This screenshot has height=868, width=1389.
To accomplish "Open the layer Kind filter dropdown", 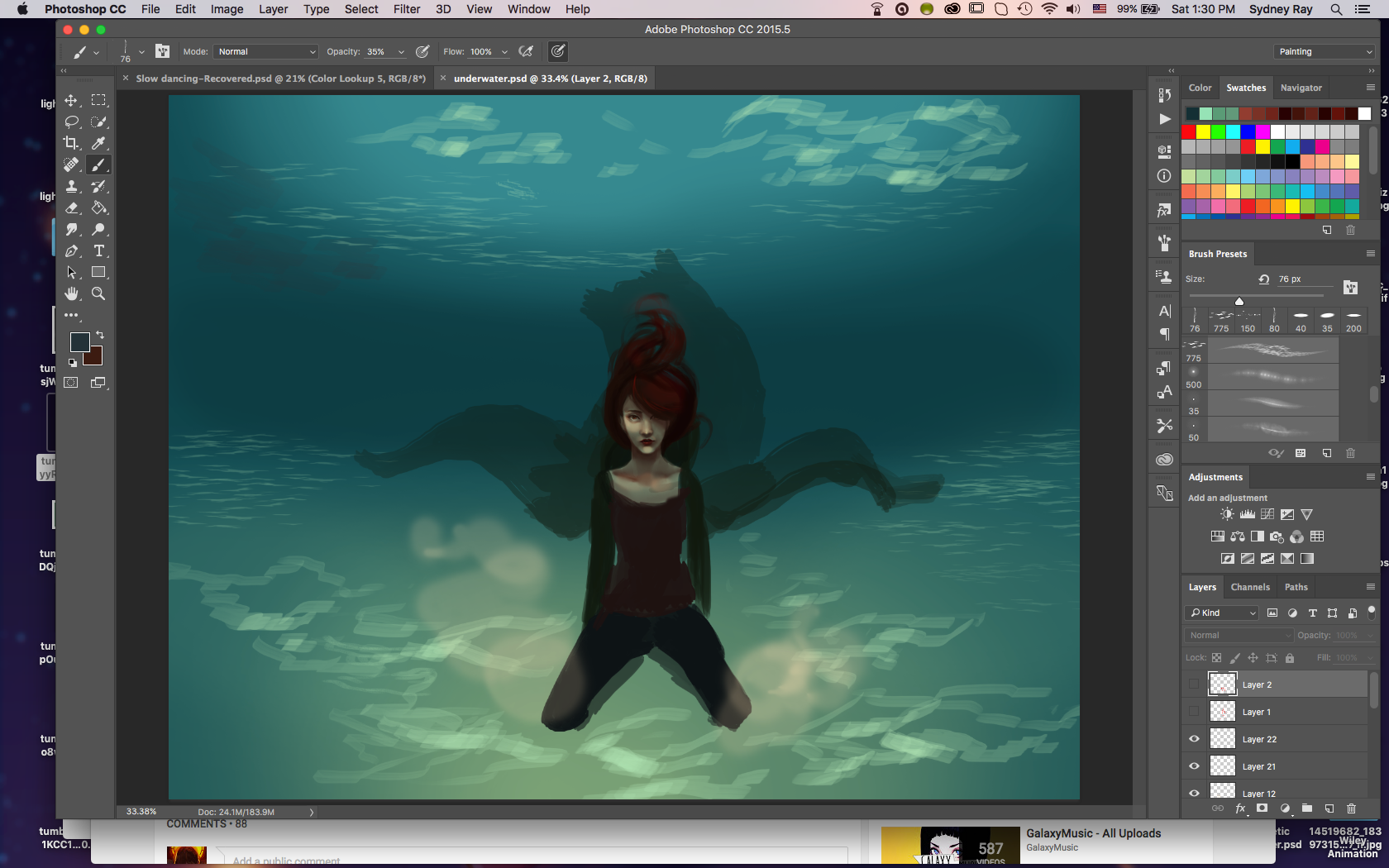I will [1222, 613].
